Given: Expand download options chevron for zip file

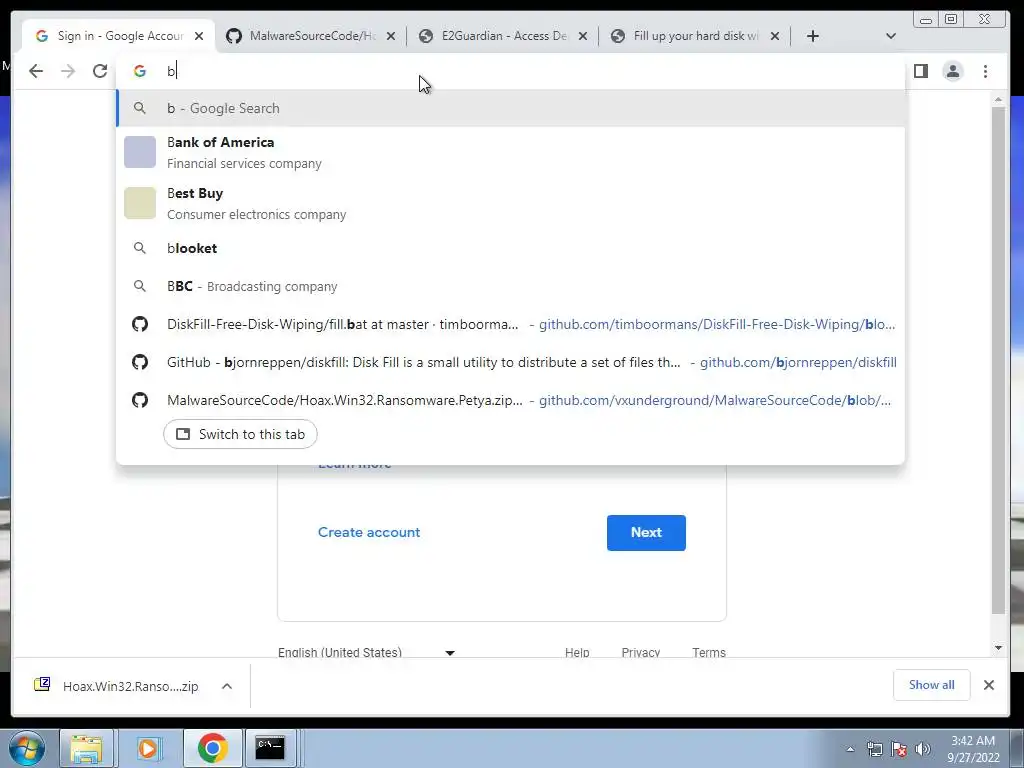Looking at the screenshot, I should 227,686.
